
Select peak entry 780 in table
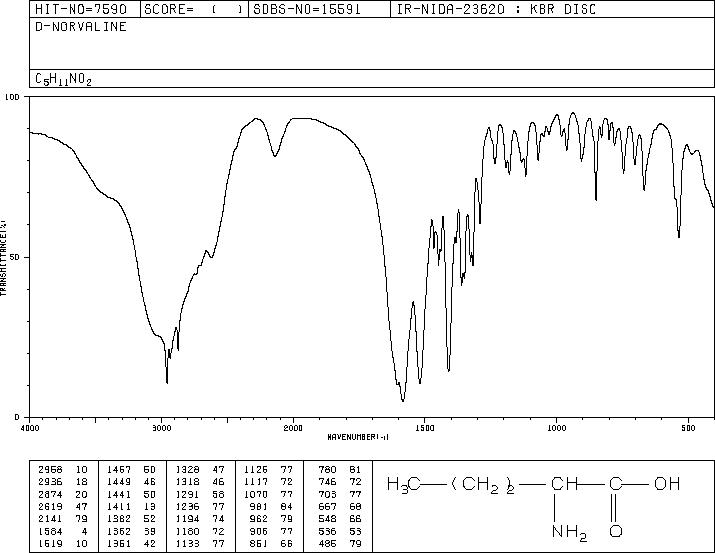(340, 469)
